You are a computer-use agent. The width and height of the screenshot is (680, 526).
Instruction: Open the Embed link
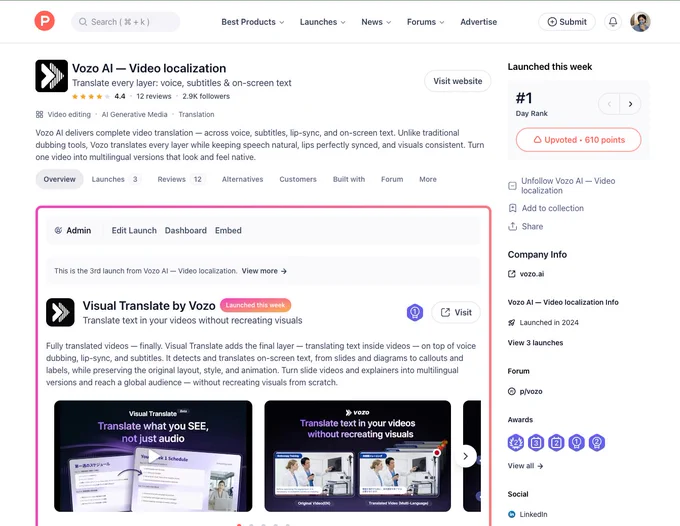[228, 230]
